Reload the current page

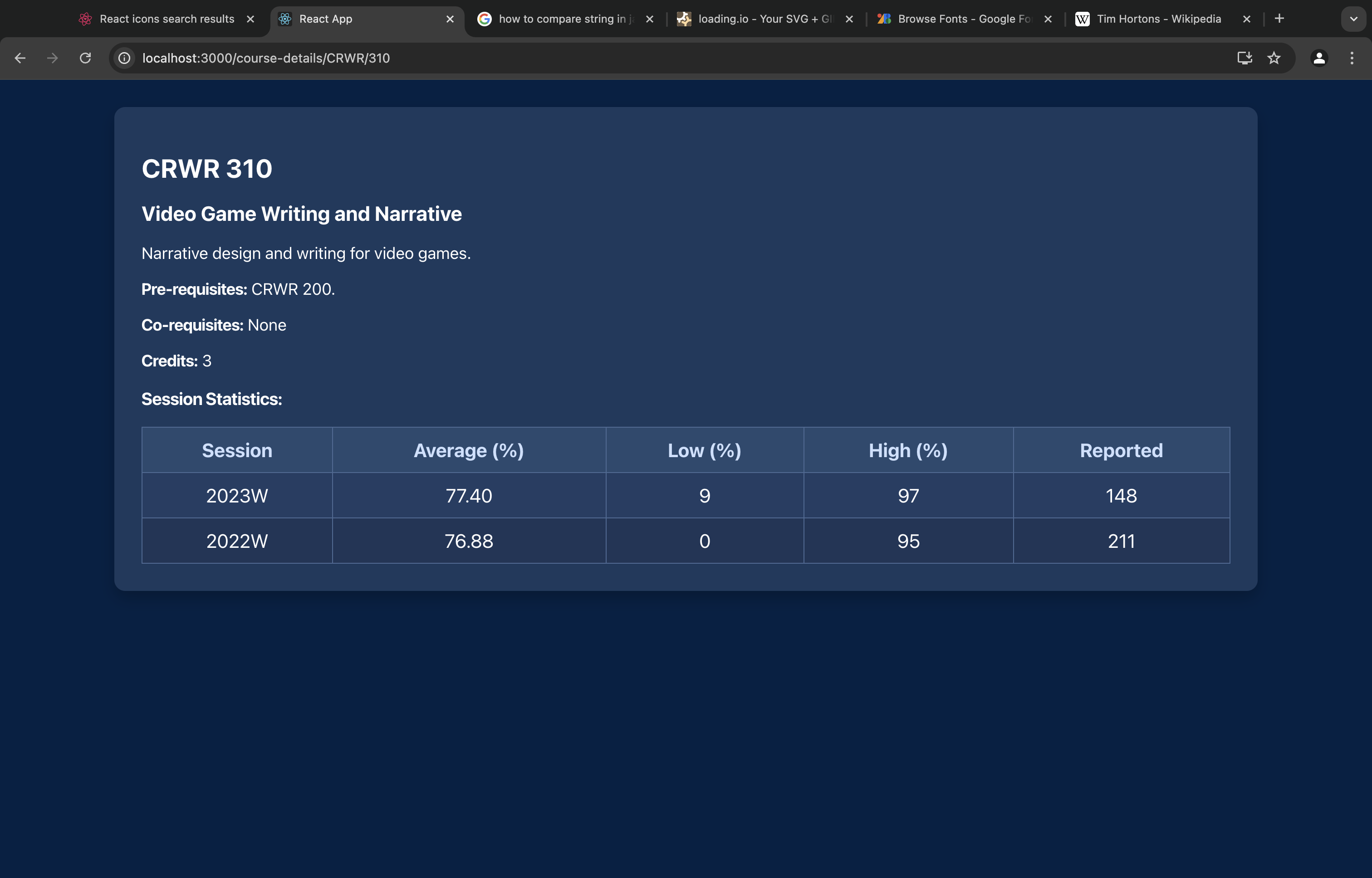click(86, 58)
